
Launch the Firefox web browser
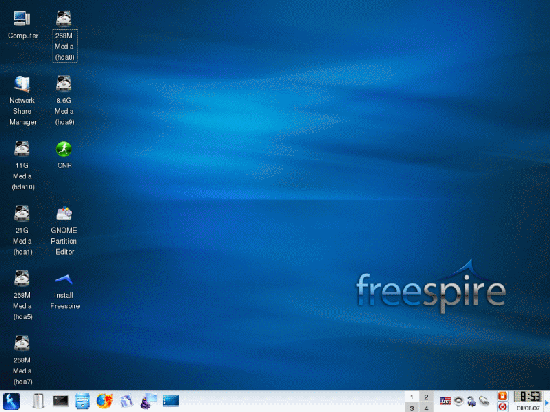105,401
